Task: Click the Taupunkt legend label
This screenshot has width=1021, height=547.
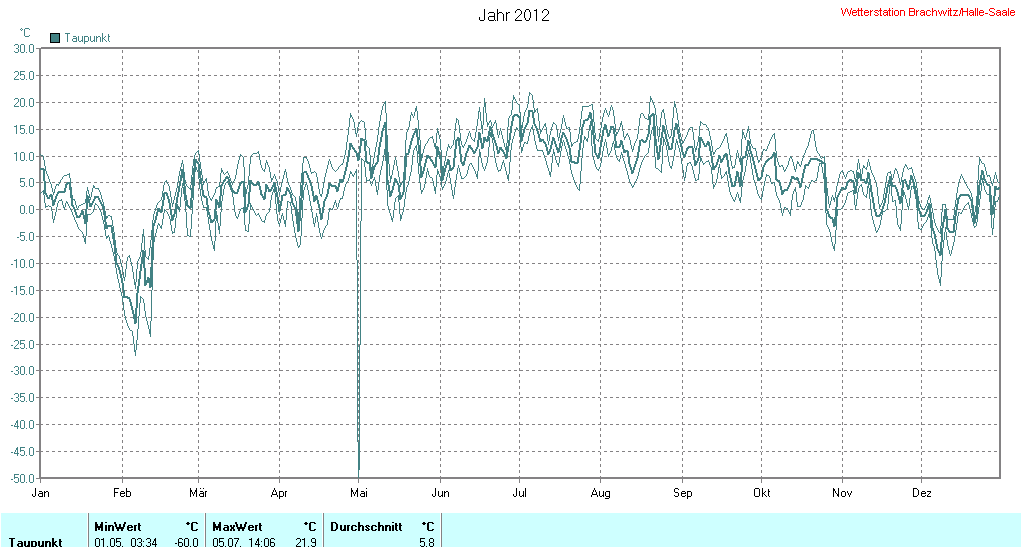Action: 87,38
